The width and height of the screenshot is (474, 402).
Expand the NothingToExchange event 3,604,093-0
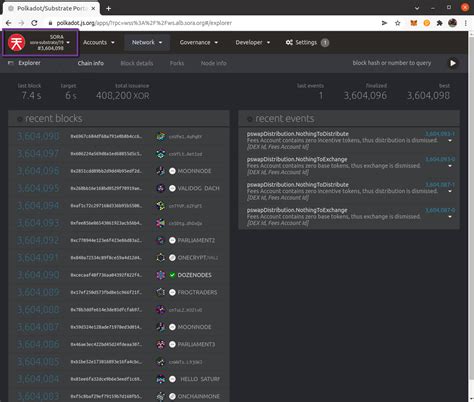coord(450,166)
